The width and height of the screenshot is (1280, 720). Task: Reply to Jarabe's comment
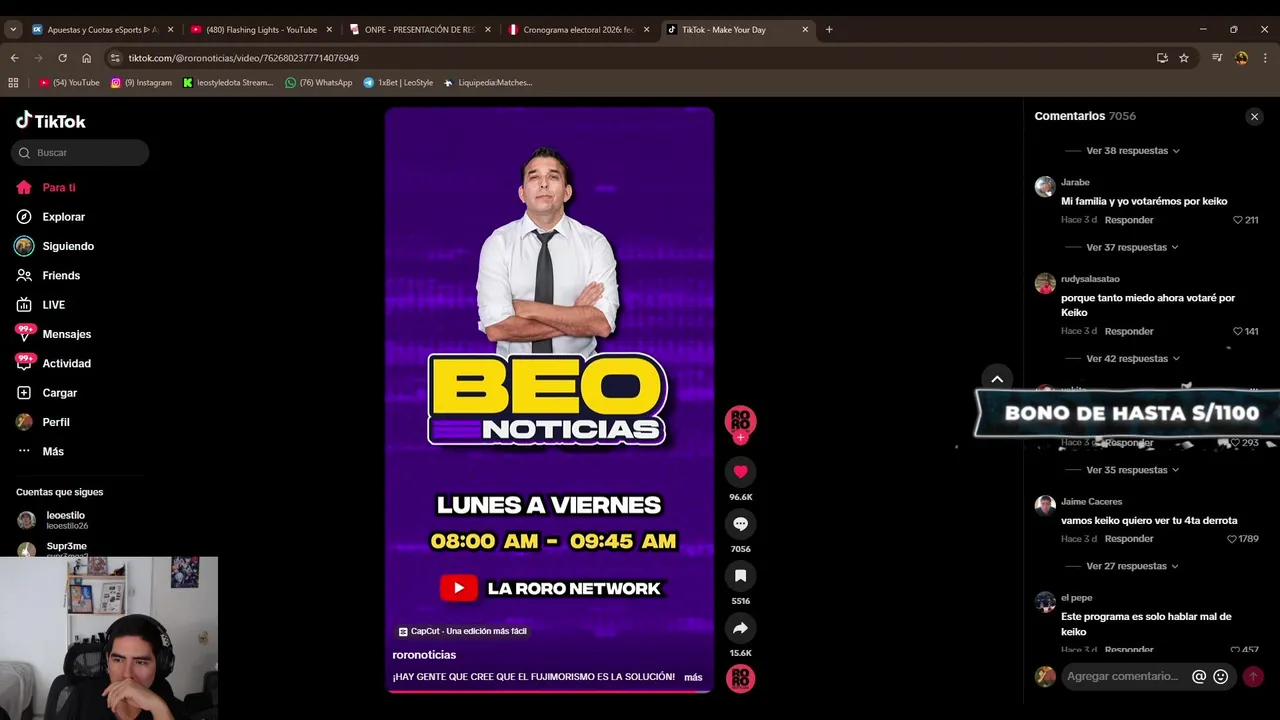pos(1129,220)
